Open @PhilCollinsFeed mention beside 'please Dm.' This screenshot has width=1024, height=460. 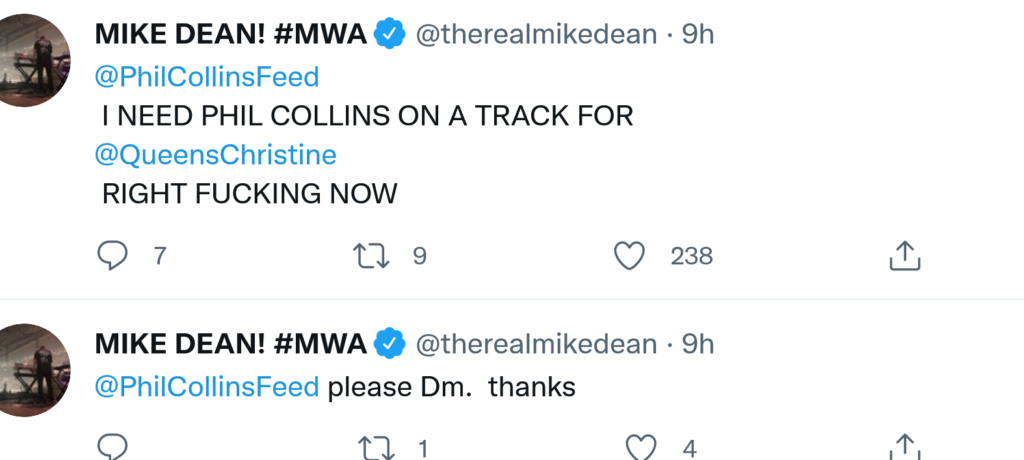[207, 386]
